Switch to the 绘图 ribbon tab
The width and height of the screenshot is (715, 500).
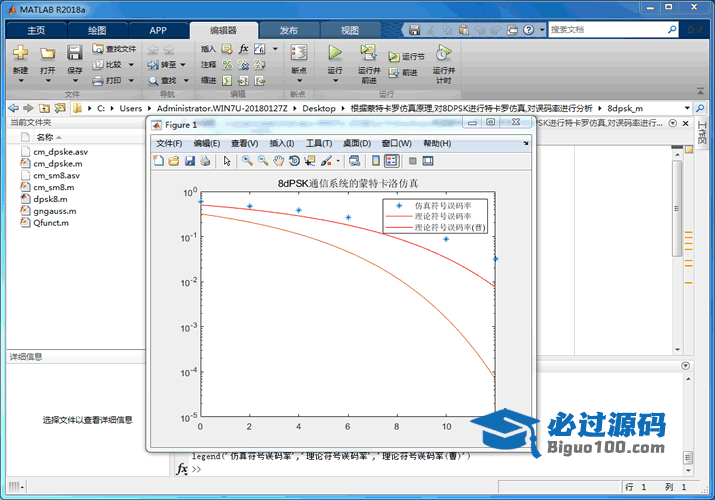coord(97,31)
